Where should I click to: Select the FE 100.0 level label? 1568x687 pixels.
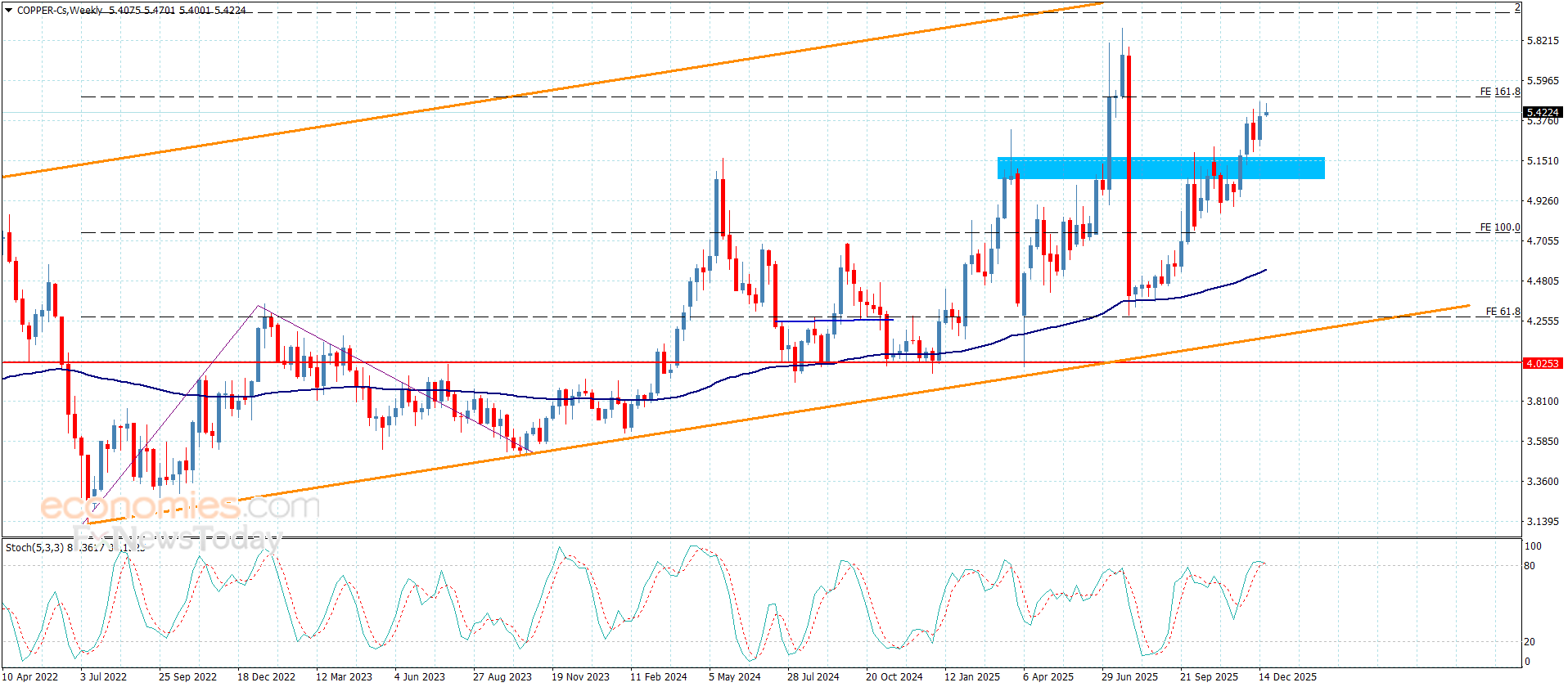[1499, 227]
